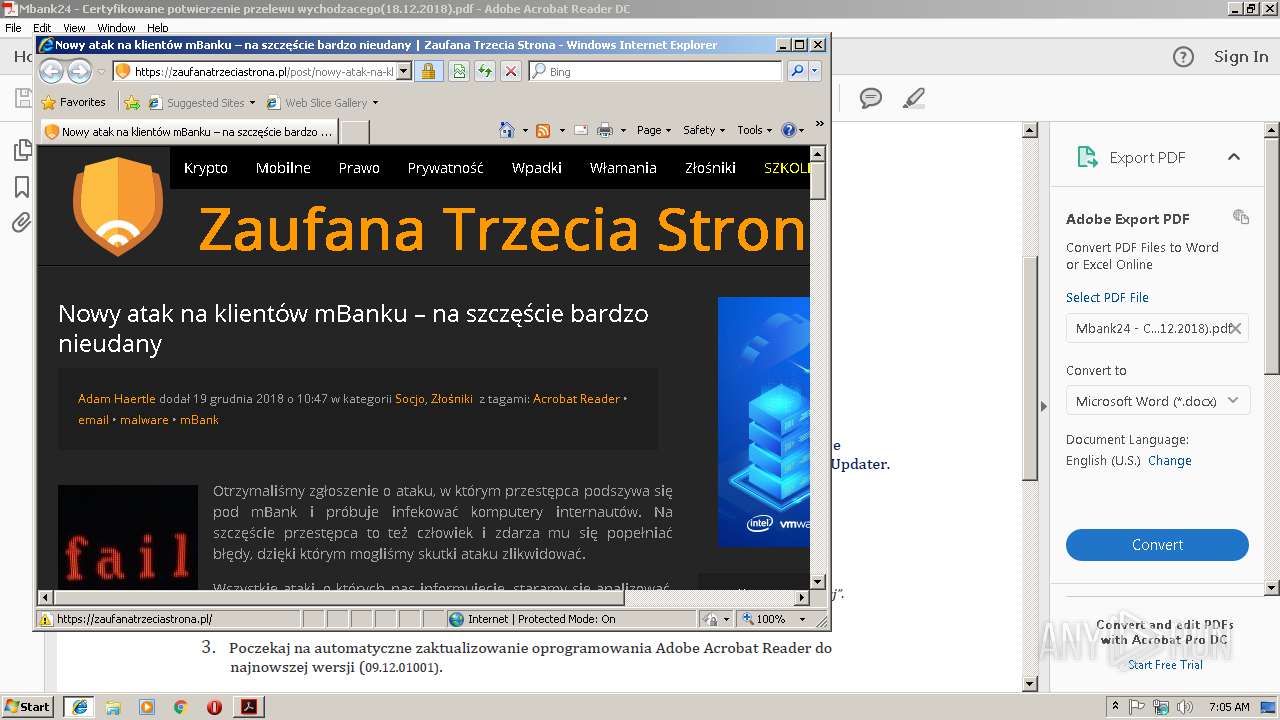Select the 'Nowy atak na klientów mBanku' IE tab

pyautogui.click(x=188, y=131)
